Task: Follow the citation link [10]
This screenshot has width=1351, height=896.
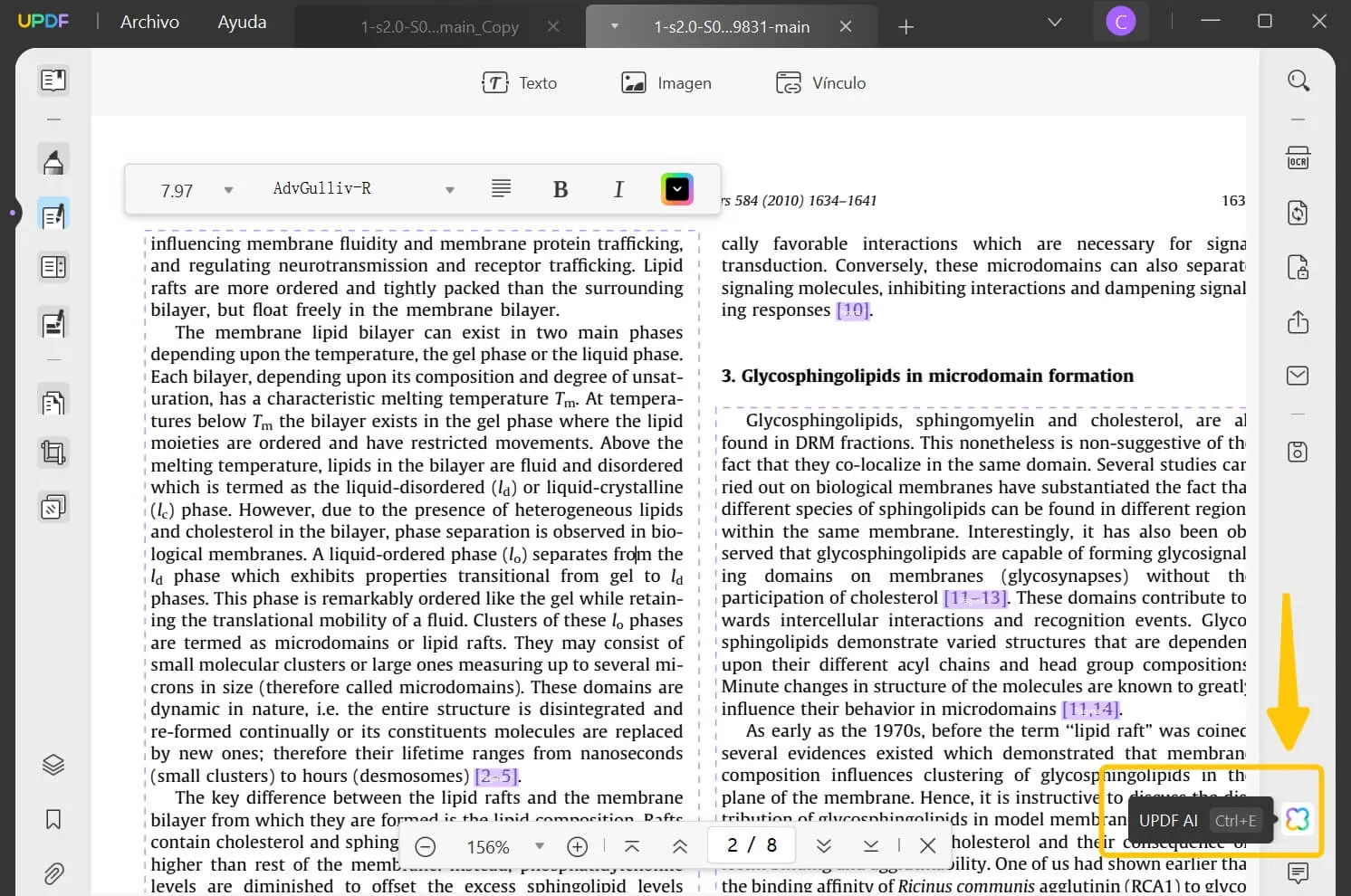Action: click(853, 310)
